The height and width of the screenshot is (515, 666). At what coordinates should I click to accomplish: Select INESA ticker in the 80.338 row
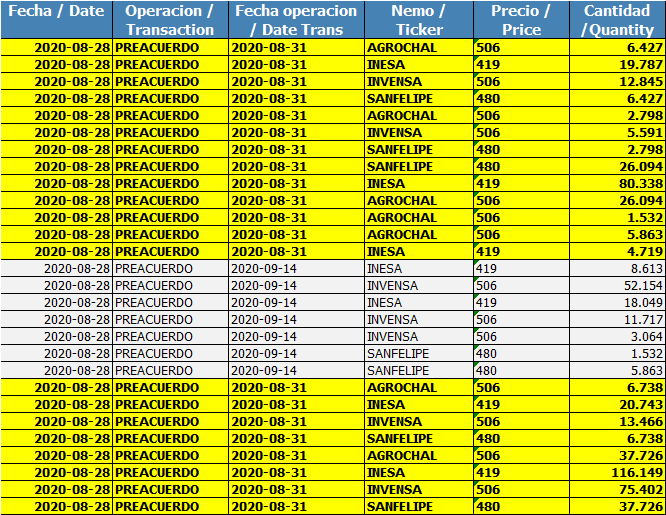(419, 184)
